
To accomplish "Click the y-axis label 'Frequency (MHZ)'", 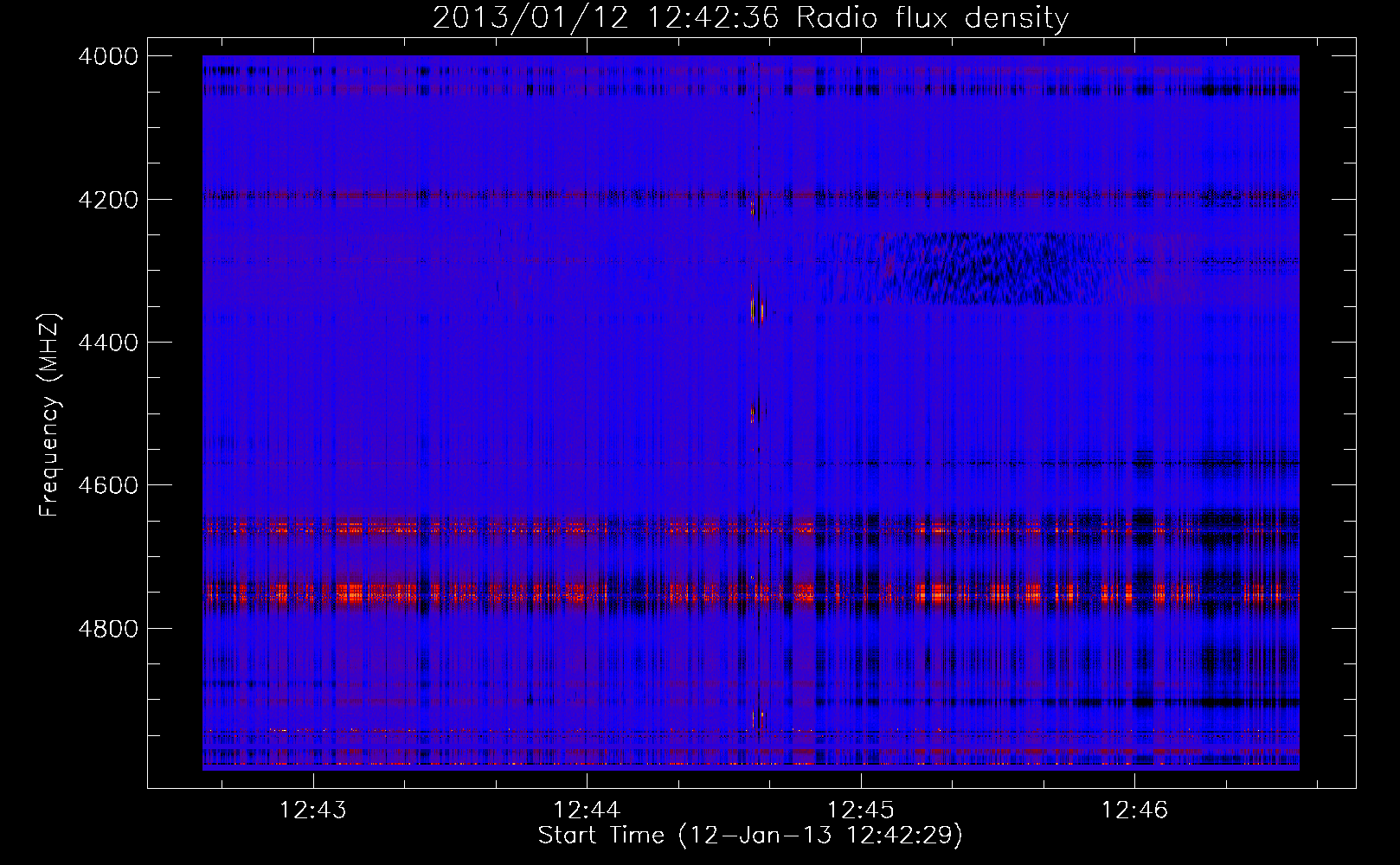I will (x=49, y=414).
